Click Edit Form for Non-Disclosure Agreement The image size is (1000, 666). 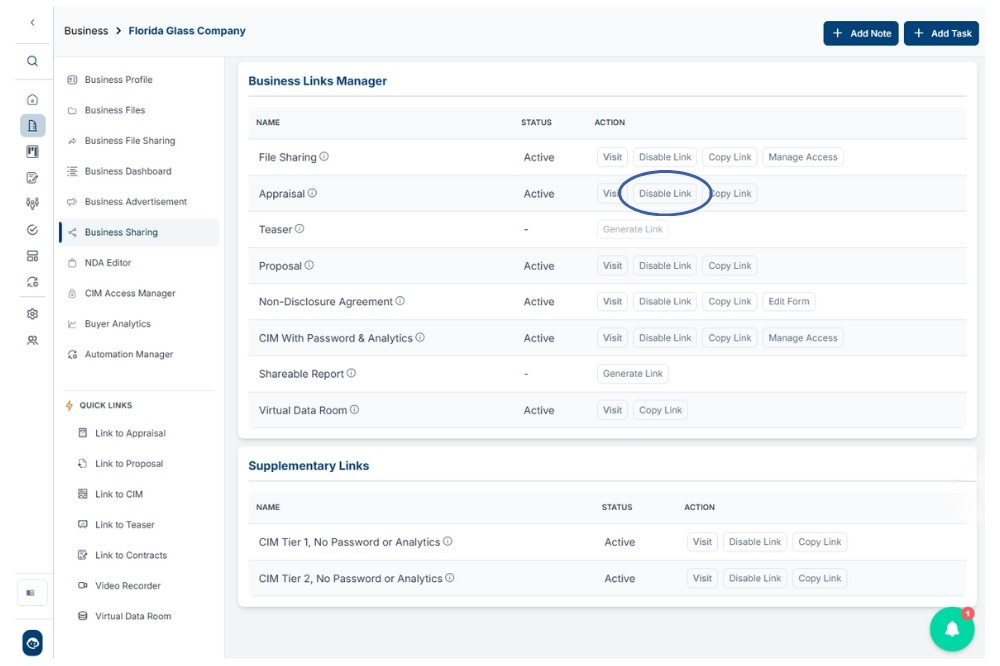(x=788, y=301)
